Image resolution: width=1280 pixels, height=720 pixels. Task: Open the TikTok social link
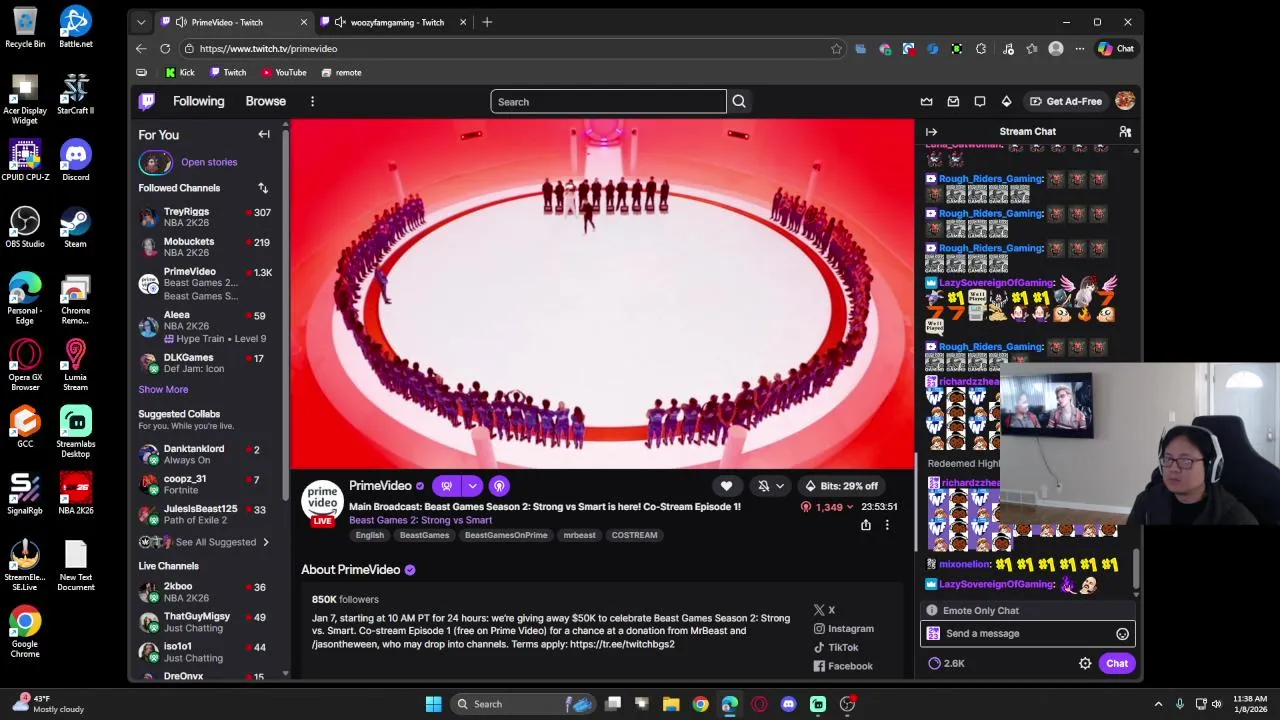point(836,647)
